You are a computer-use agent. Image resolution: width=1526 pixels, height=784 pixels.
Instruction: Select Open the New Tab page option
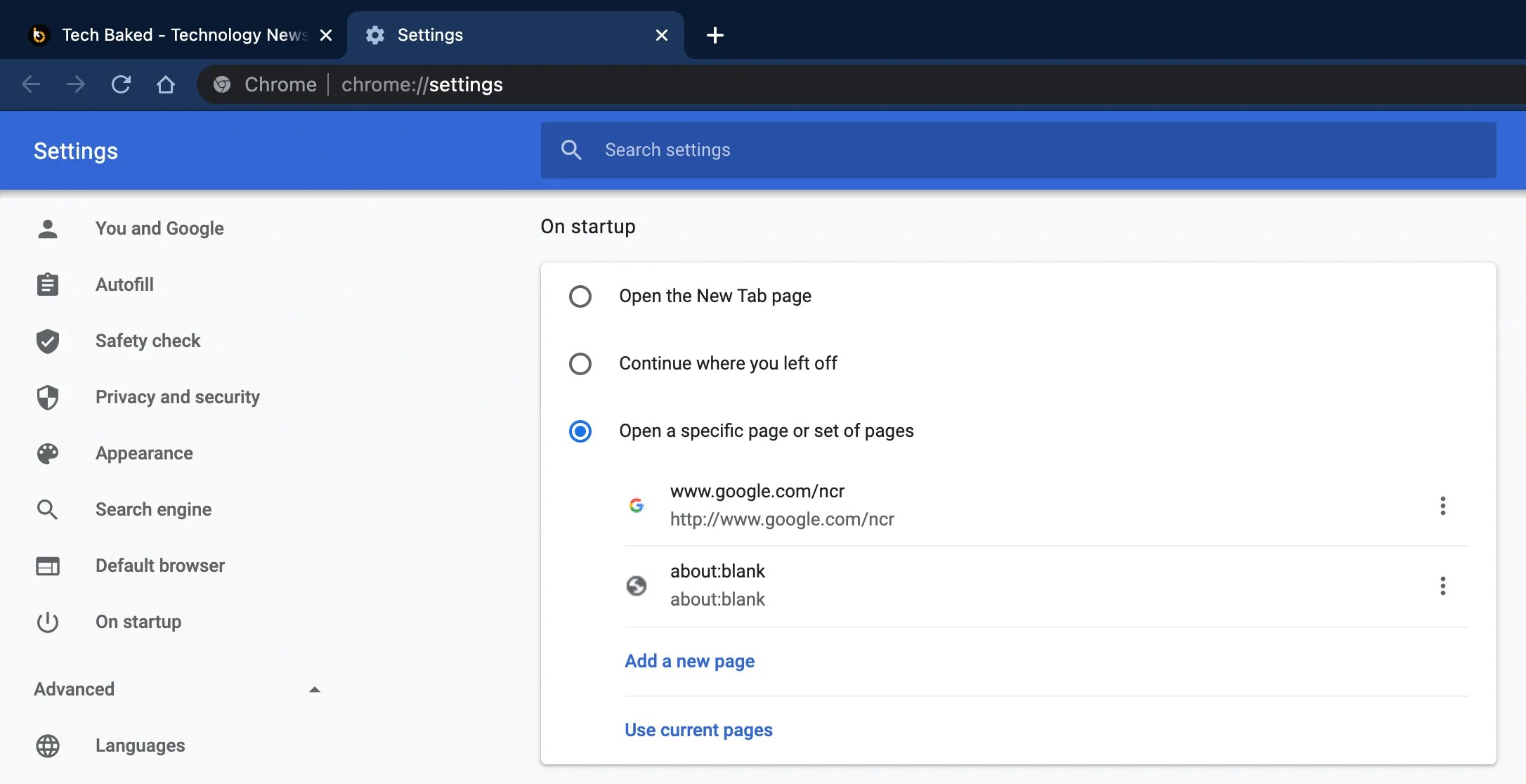coord(580,296)
